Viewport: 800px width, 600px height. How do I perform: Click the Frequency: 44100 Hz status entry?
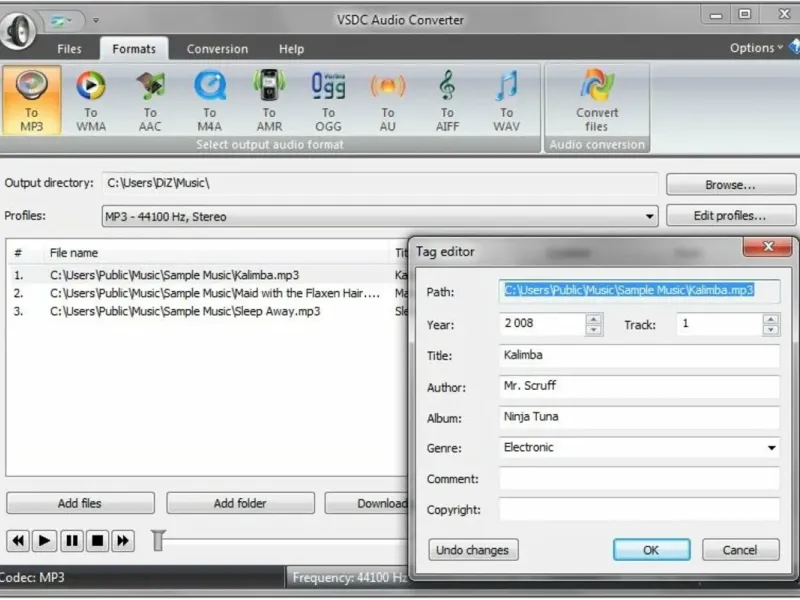point(349,578)
